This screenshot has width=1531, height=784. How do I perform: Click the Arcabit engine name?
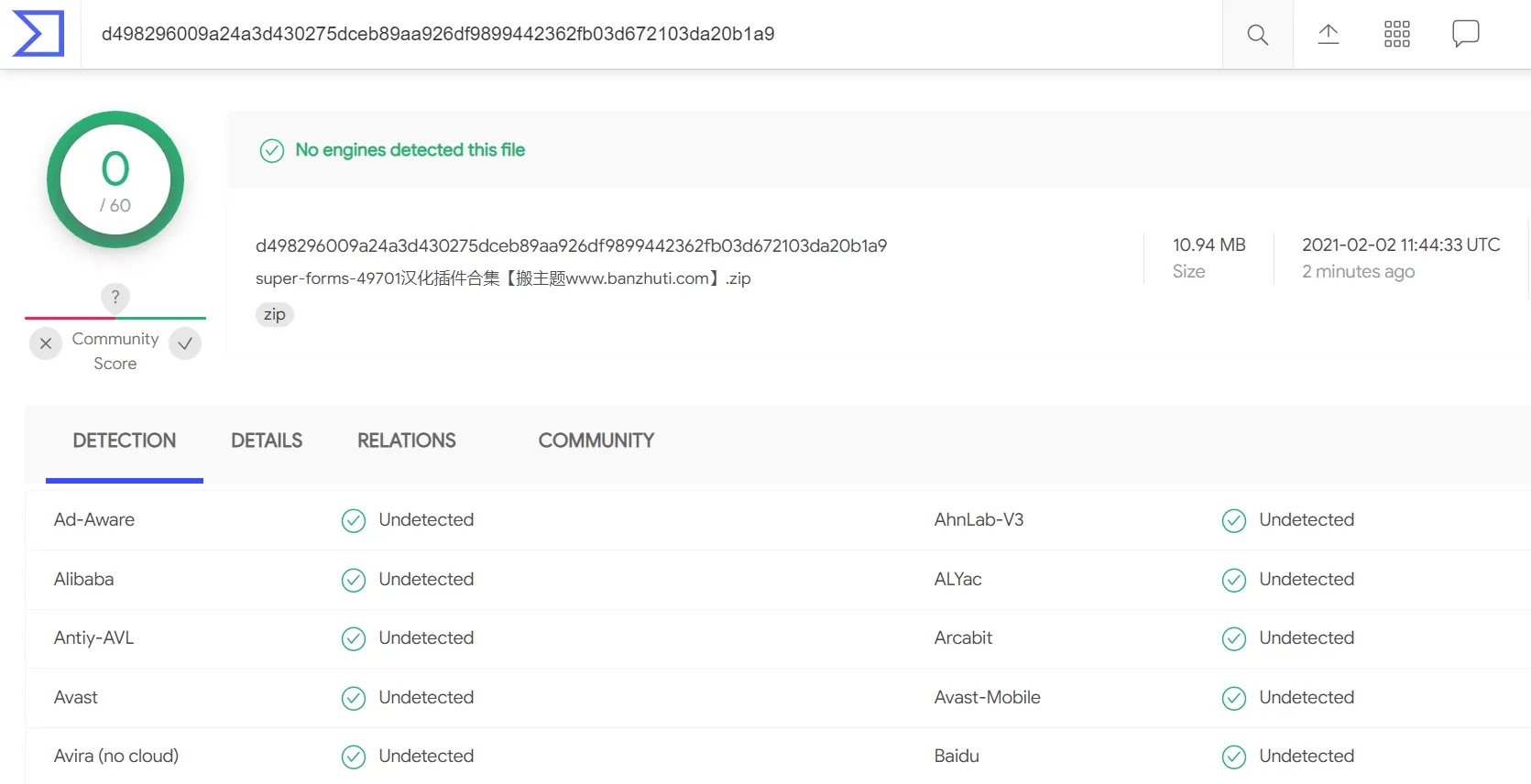964,638
